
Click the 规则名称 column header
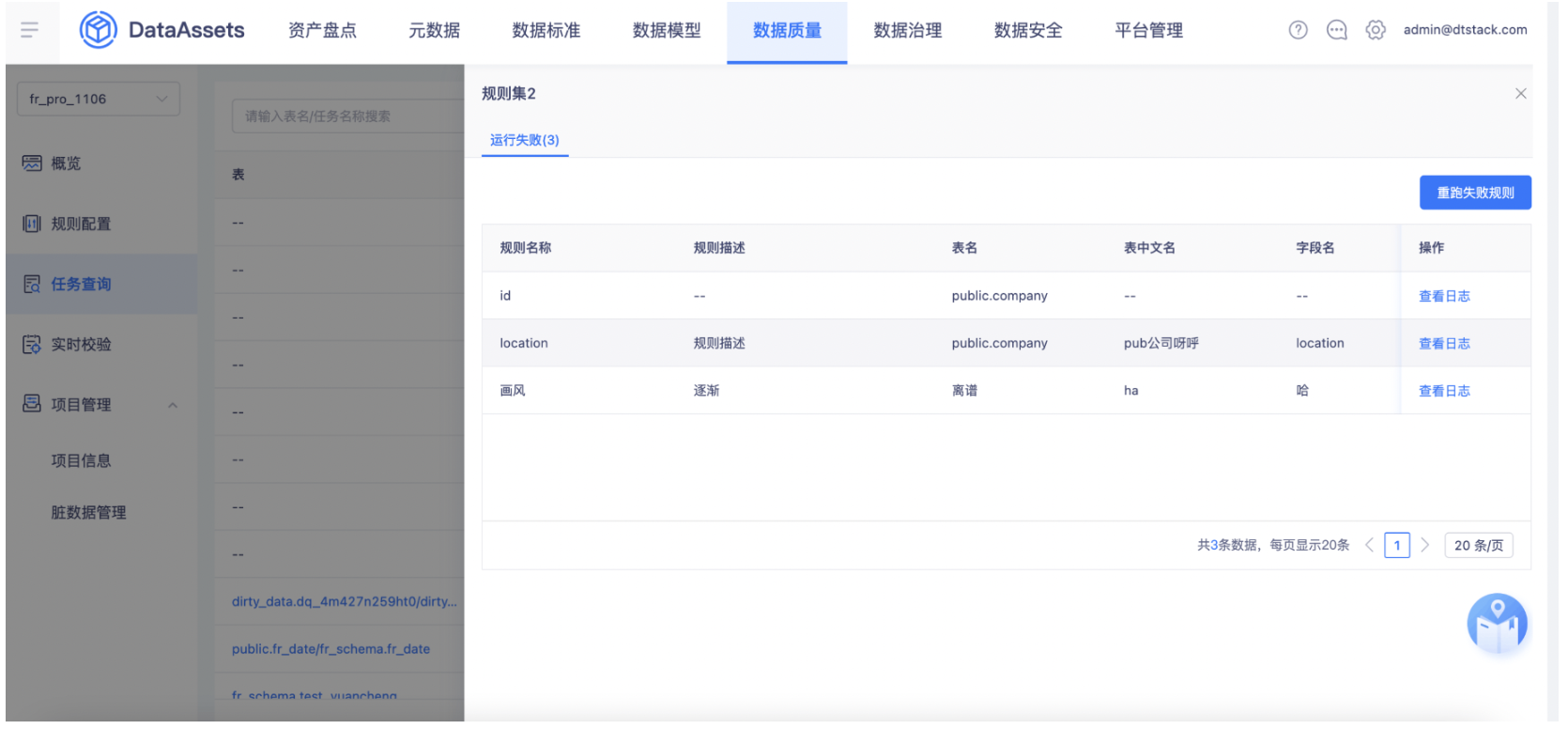pyautogui.click(x=526, y=248)
